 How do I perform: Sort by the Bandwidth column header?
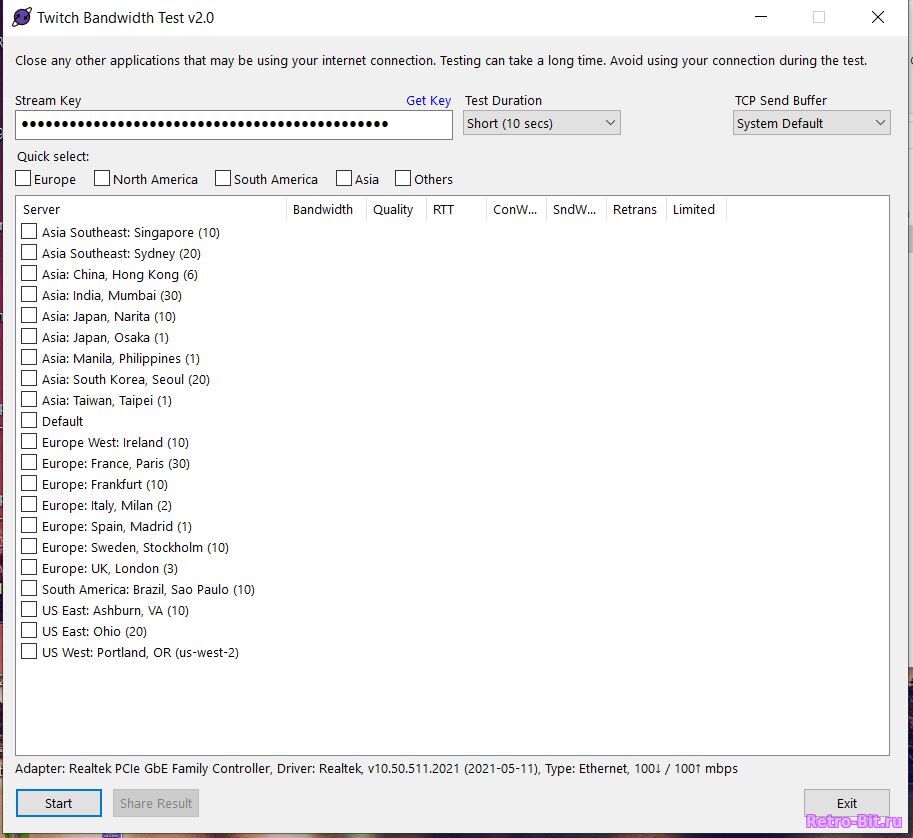click(322, 209)
